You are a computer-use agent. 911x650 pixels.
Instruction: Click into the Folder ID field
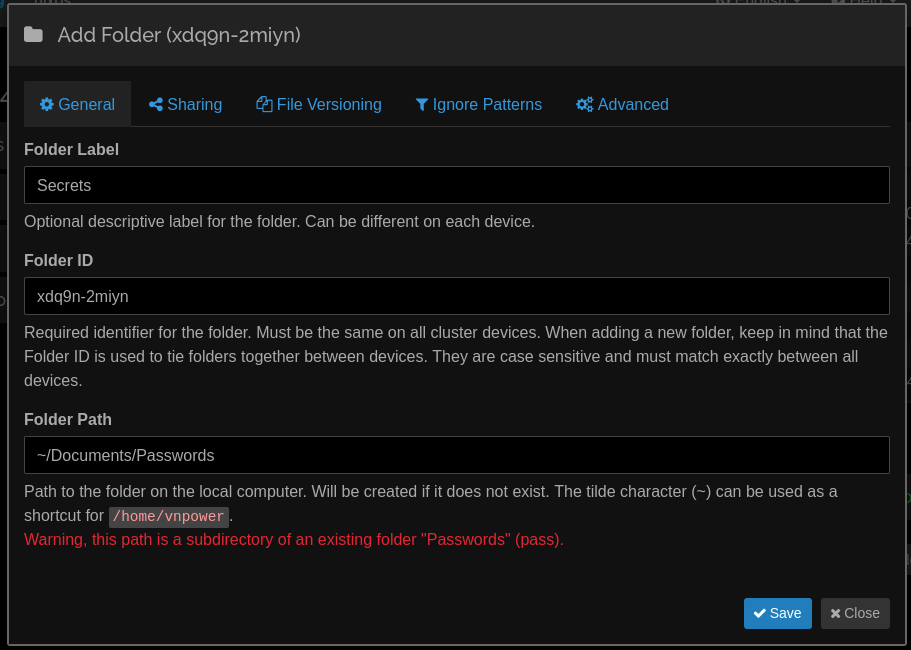[457, 296]
